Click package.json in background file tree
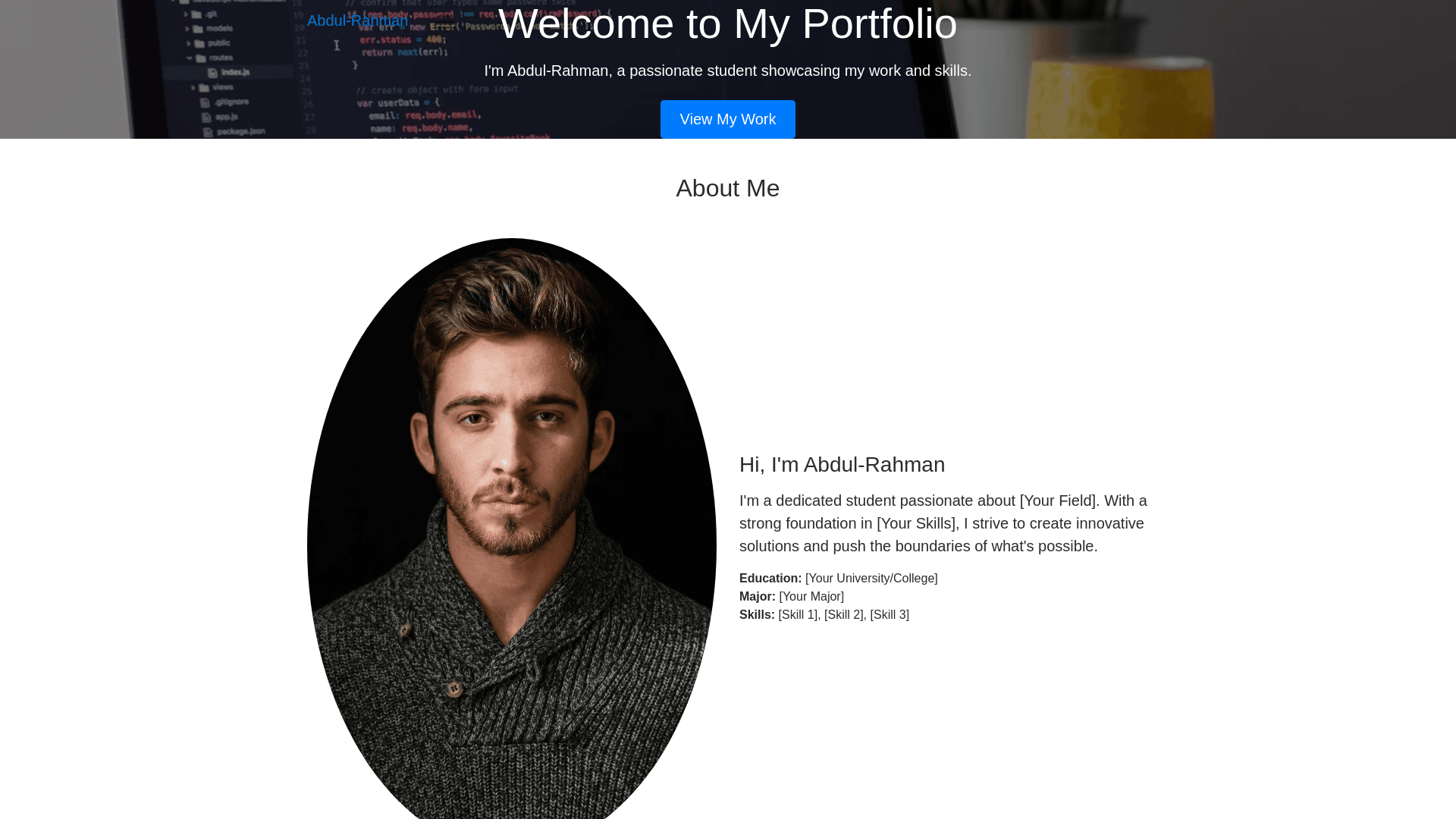The image size is (1456, 819). [240, 131]
